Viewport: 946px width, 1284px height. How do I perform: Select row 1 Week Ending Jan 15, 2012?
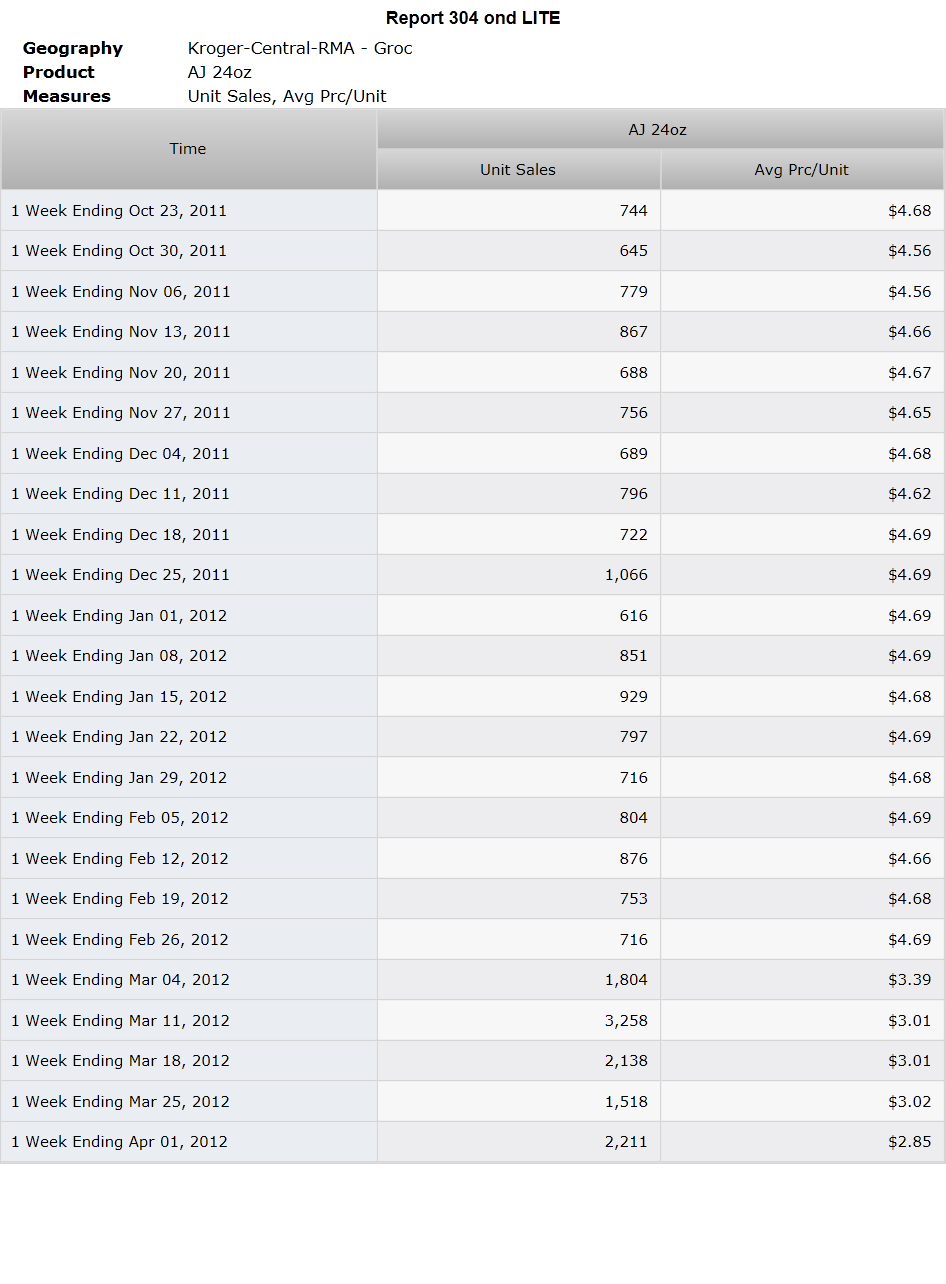coord(472,697)
